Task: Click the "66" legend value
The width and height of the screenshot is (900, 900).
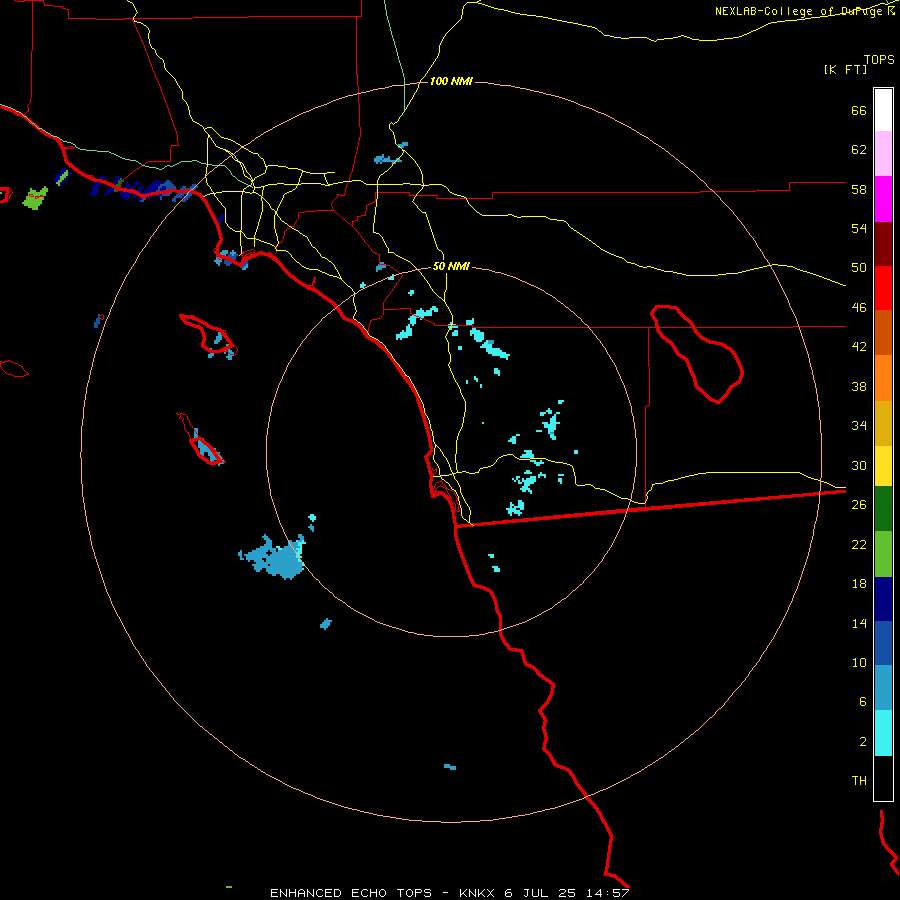Action: point(859,110)
